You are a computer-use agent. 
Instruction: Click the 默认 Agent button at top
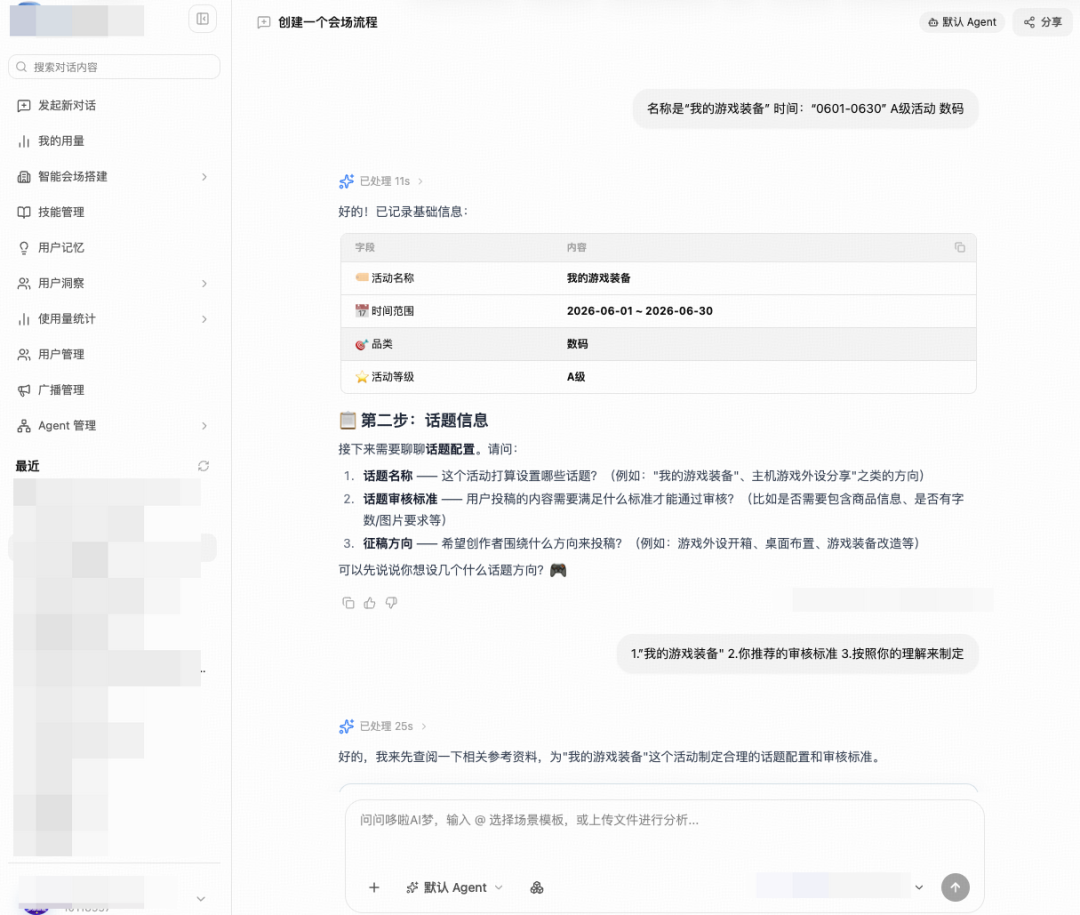click(x=962, y=22)
